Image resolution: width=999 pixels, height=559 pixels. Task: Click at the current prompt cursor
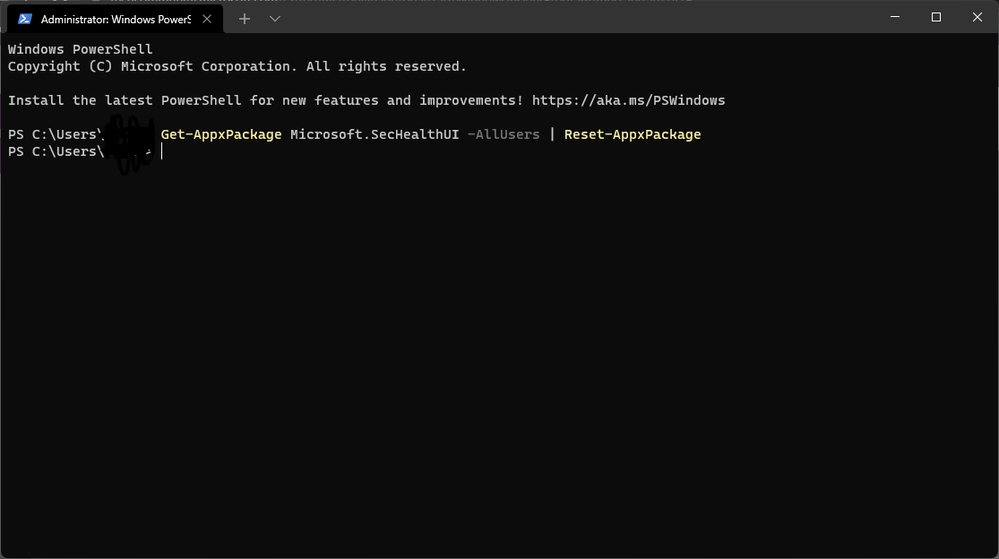162,151
